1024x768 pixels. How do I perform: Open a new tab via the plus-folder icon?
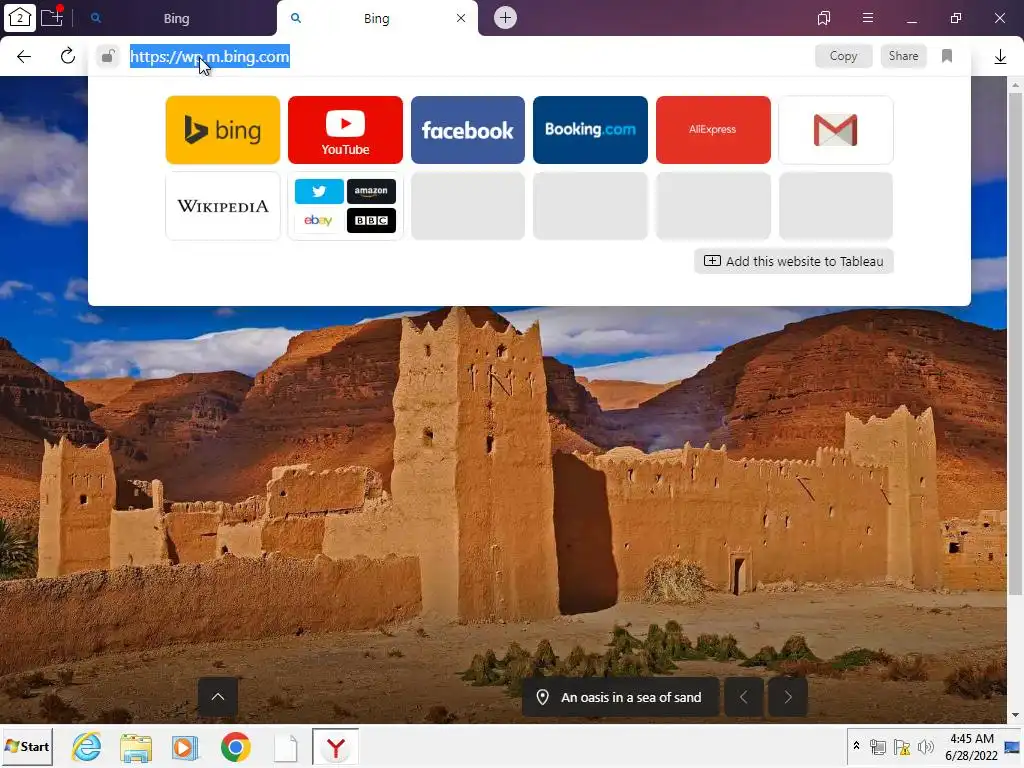pos(52,17)
